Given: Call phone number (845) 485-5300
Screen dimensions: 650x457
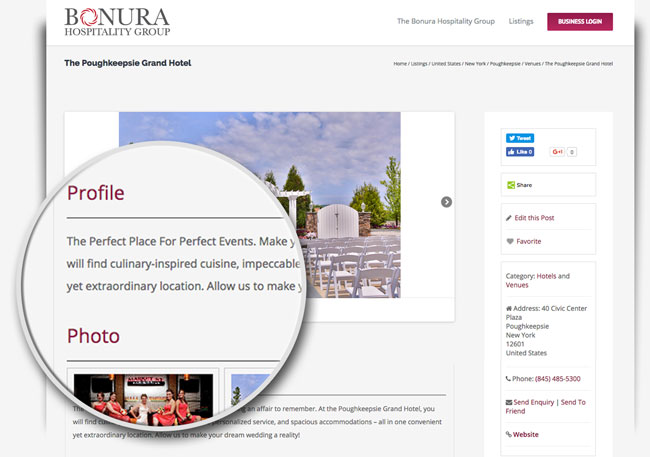Looking at the screenshot, I should 558,379.
